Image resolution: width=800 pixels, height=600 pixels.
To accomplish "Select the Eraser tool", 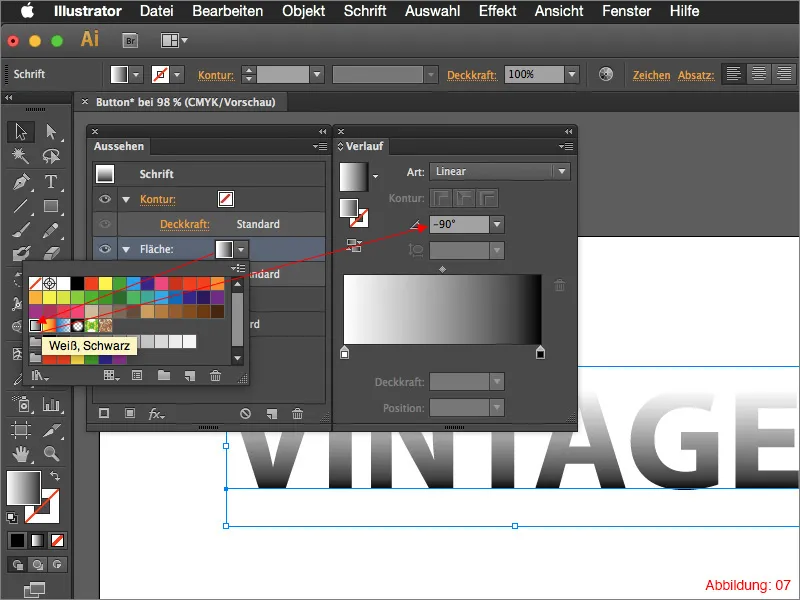I will click(x=51, y=253).
